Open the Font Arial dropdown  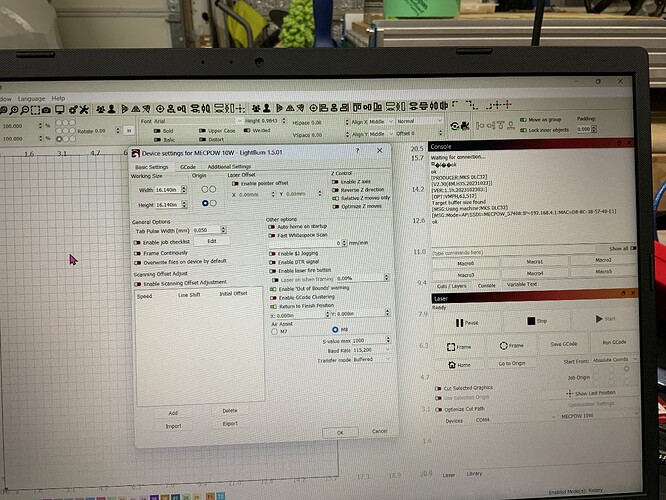click(198, 121)
